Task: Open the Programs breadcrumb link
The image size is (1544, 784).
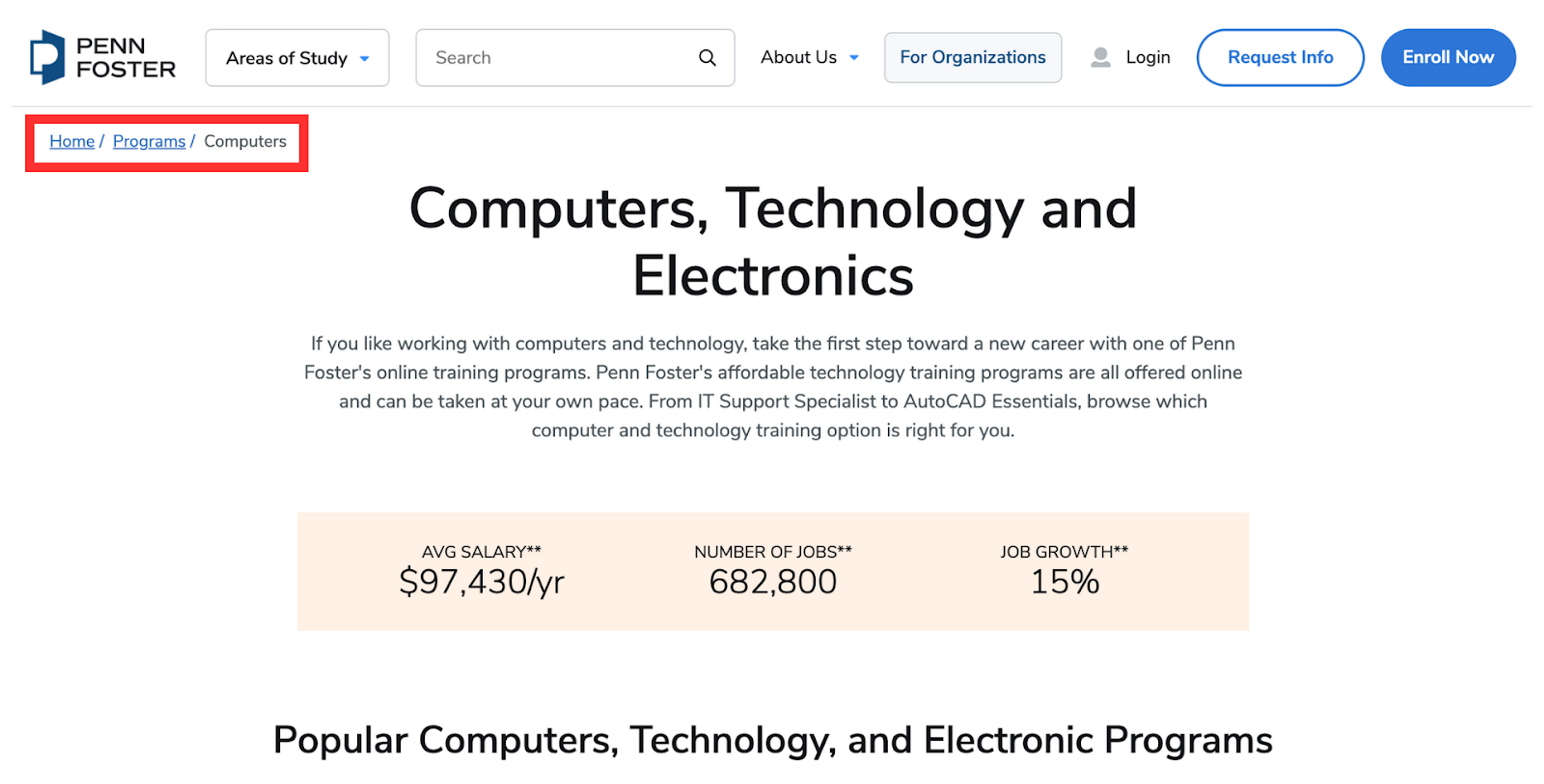Action: [149, 141]
